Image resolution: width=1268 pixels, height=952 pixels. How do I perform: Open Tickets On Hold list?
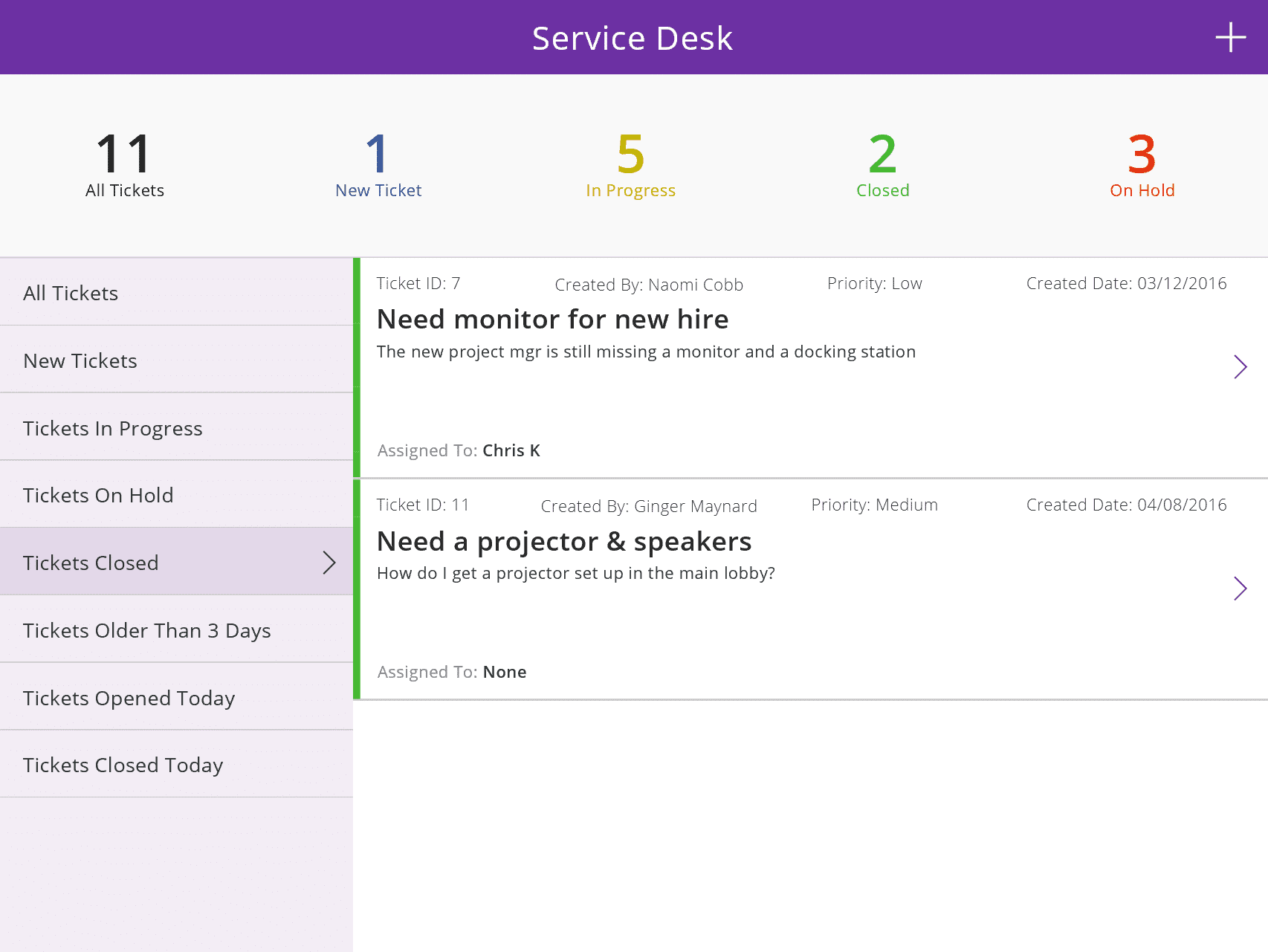(176, 494)
